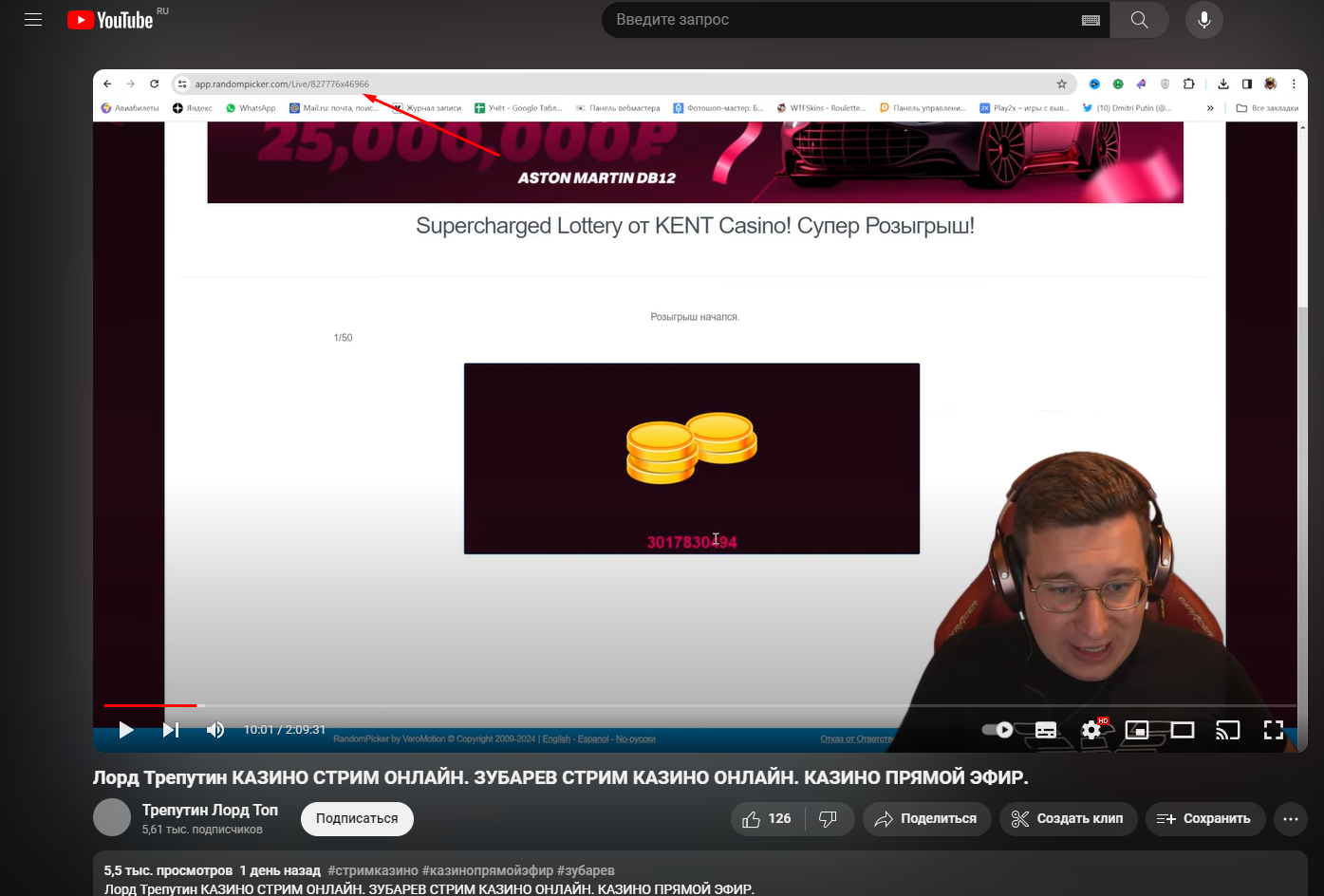Open the channel avatar next to Трепутин Лорд Топ
This screenshot has width=1324, height=896.
tap(112, 817)
